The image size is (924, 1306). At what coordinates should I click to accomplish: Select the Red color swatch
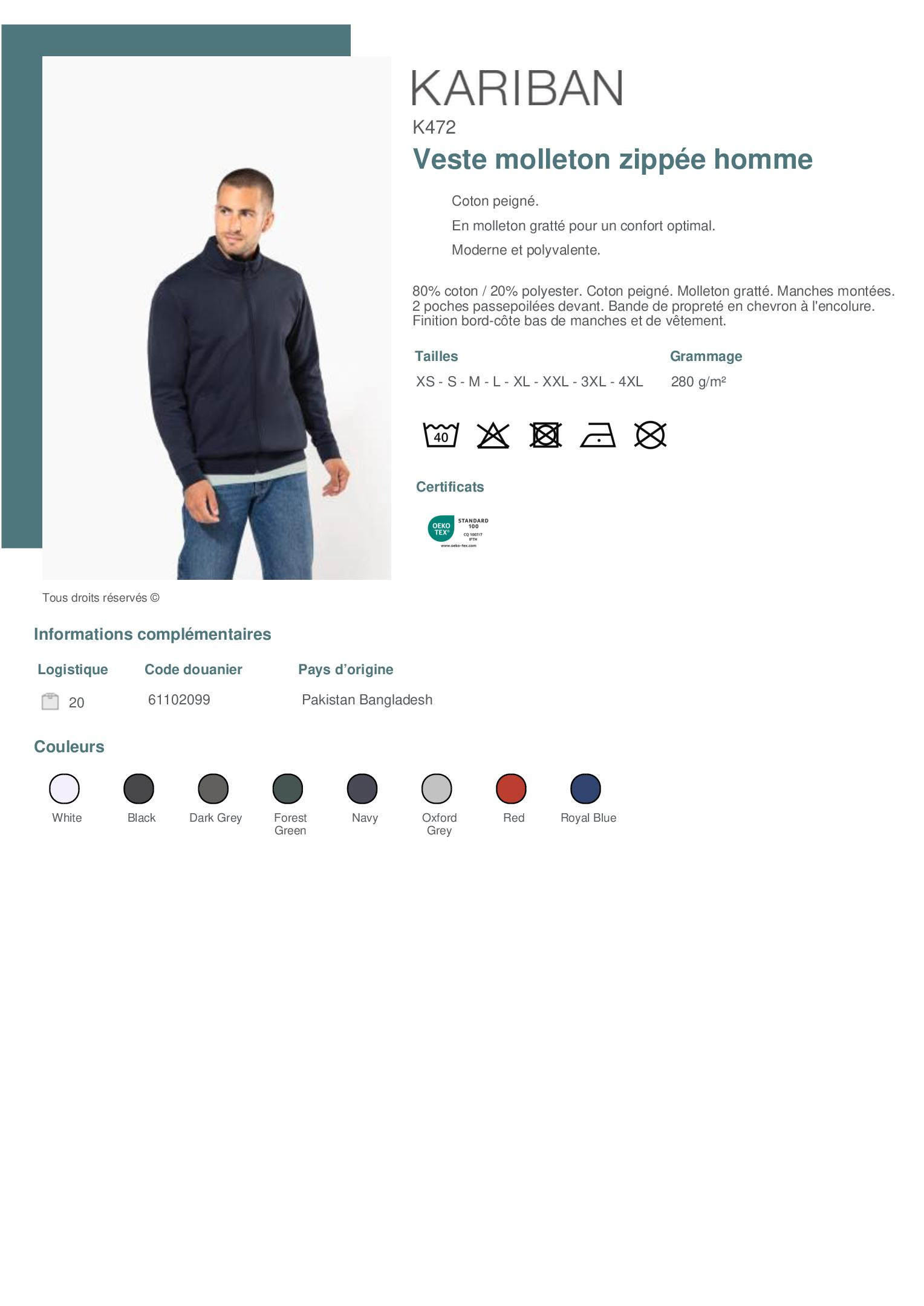click(x=512, y=788)
